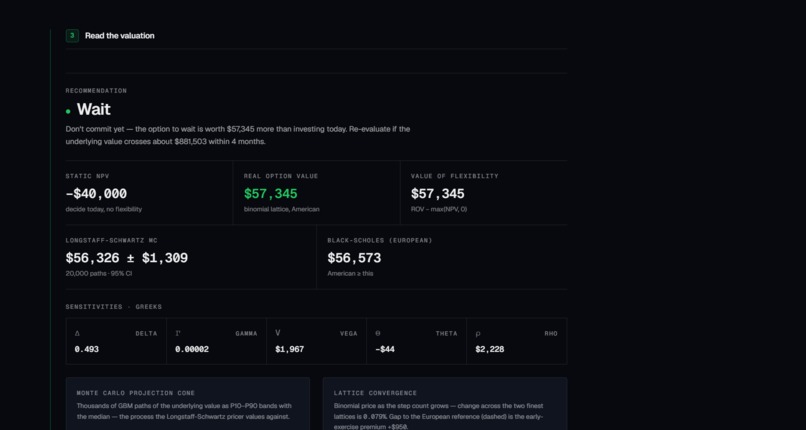Click the Value of Flexibility label
The height and width of the screenshot is (430, 806).
click(x=454, y=176)
